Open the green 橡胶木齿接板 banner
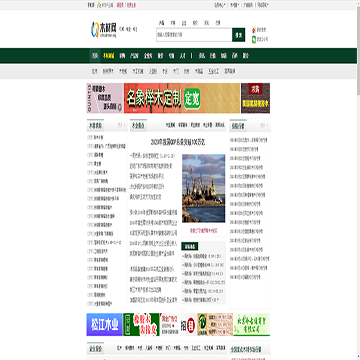360x360 pixels. (141, 325)
